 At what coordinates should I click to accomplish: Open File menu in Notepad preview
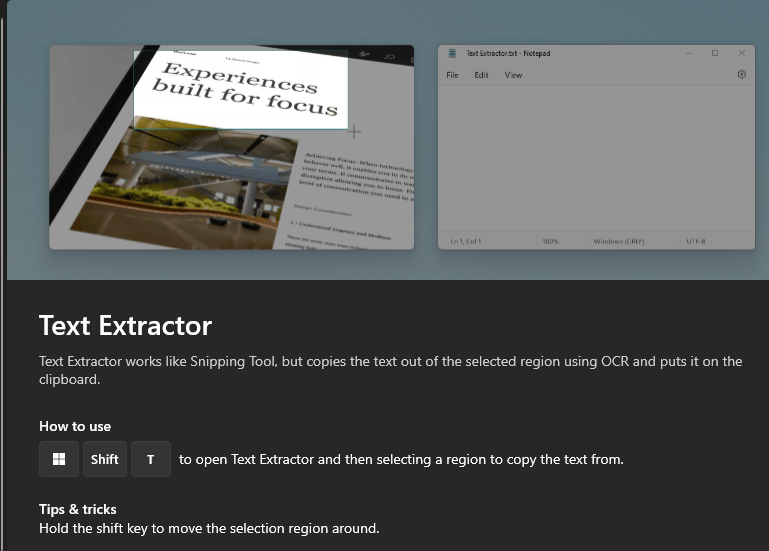click(452, 75)
